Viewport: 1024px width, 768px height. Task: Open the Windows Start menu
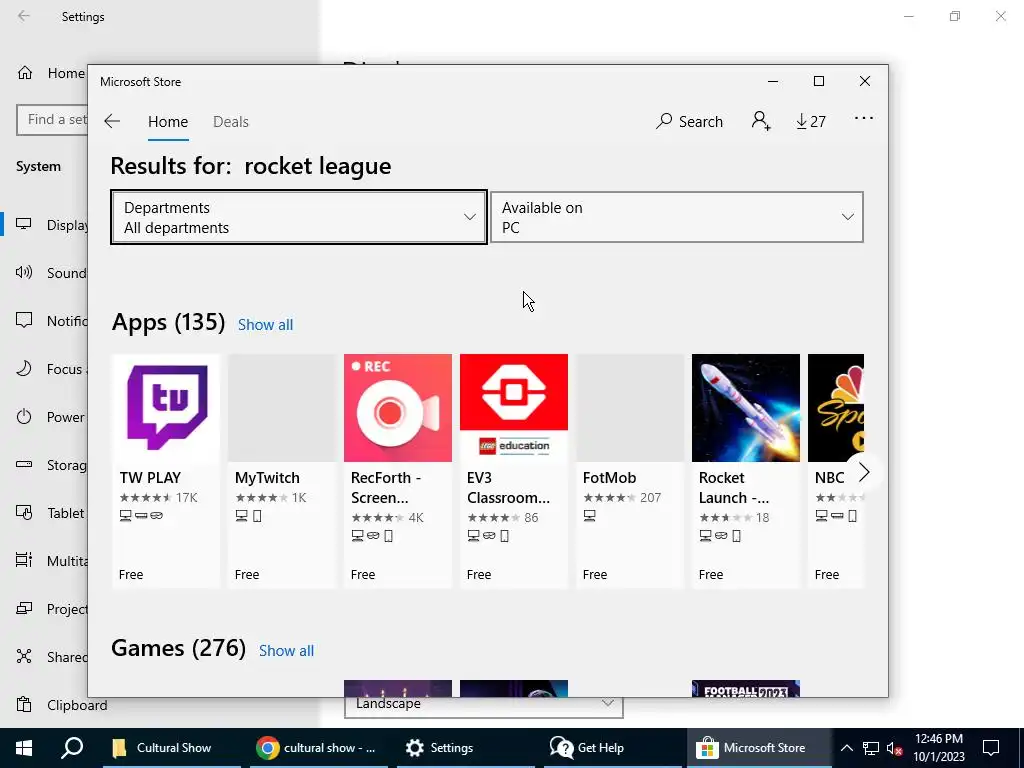24,748
